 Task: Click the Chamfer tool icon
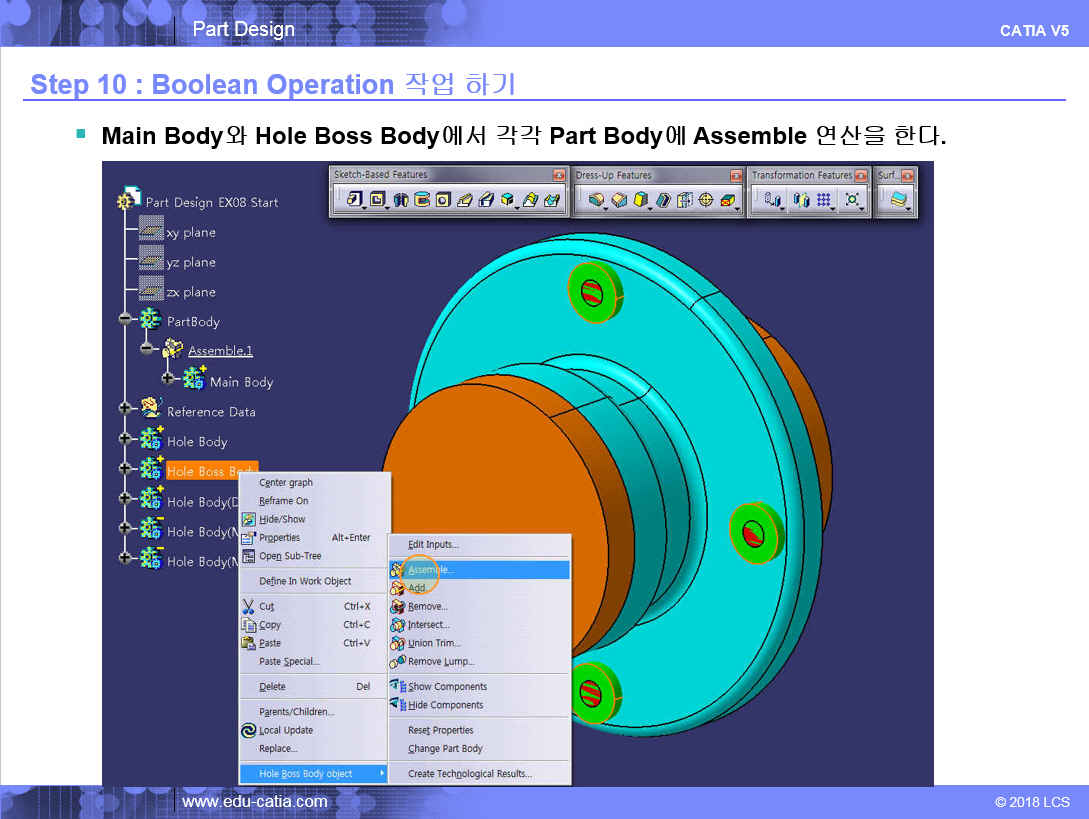pyautogui.click(x=618, y=200)
